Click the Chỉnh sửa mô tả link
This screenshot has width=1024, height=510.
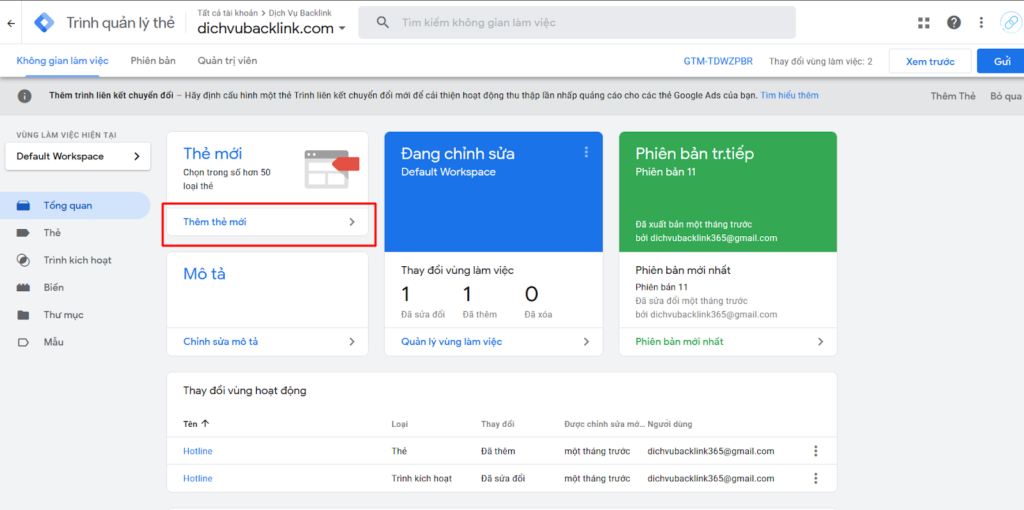pos(221,342)
